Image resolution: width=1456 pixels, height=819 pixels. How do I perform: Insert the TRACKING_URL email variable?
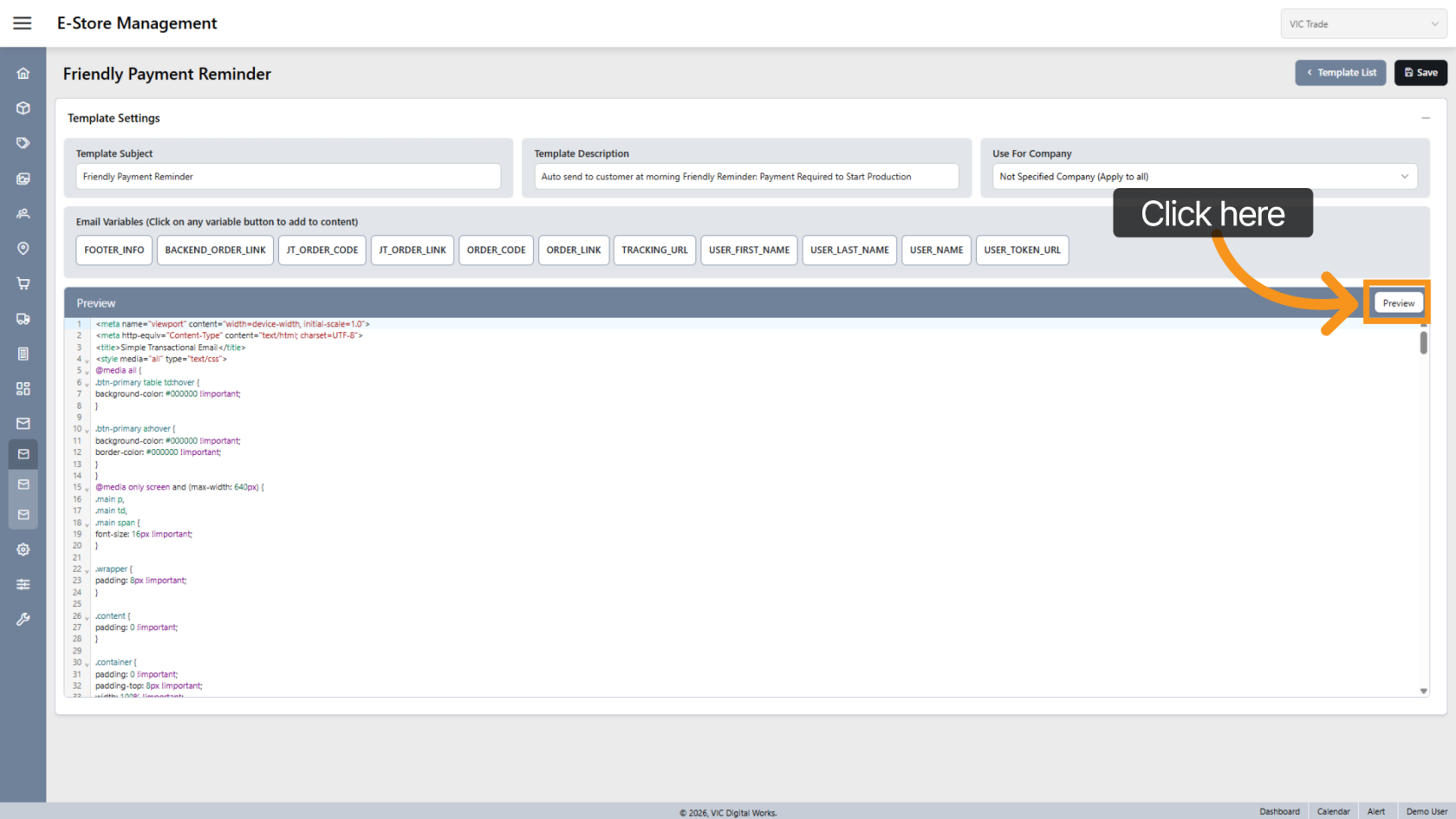click(654, 250)
